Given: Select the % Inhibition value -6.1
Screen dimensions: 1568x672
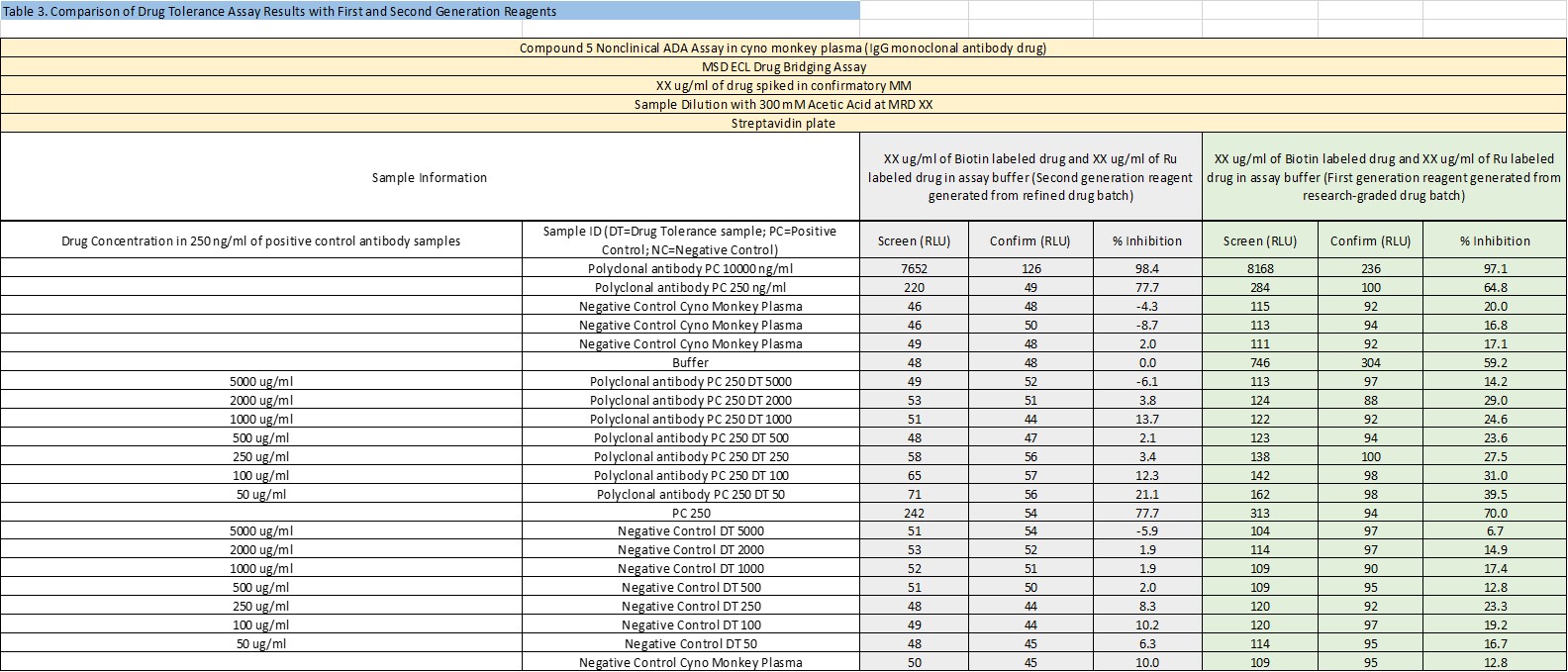Looking at the screenshot, I should pyautogui.click(x=1147, y=382).
